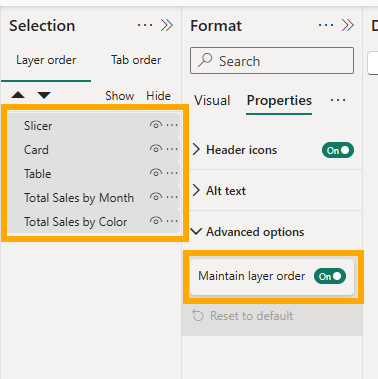Open more options for Card layer
This screenshot has height=379, width=378.
point(172,149)
